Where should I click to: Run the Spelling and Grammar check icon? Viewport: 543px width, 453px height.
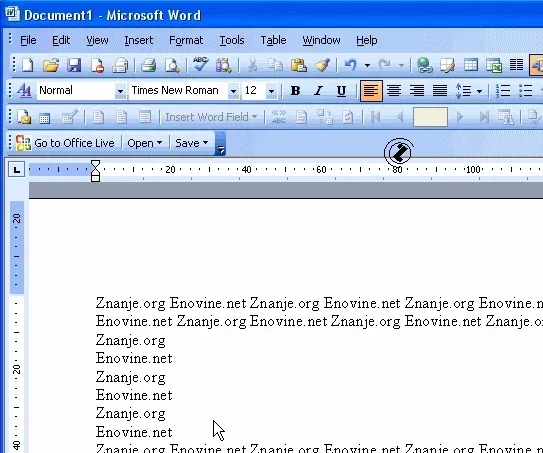201,65
